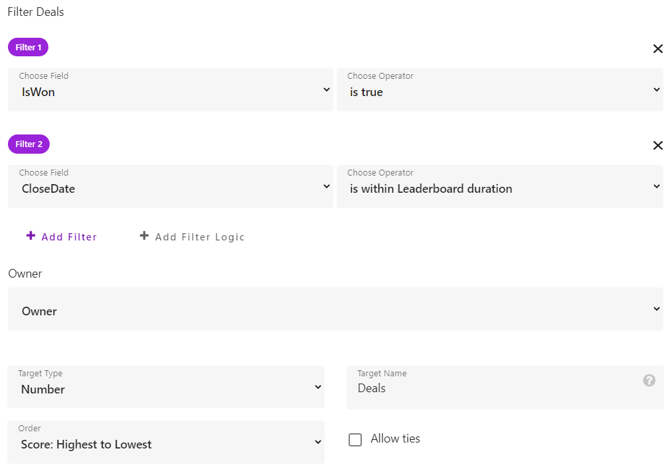Viewport: 670px width, 469px height.
Task: Remove Filter 1 with its X icon
Action: [658, 49]
